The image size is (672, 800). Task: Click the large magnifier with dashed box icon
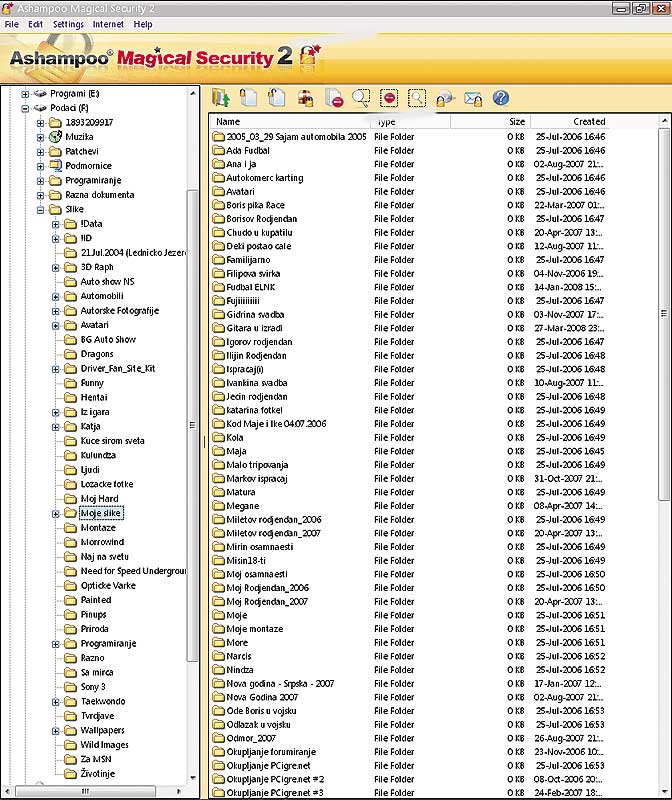pos(361,97)
